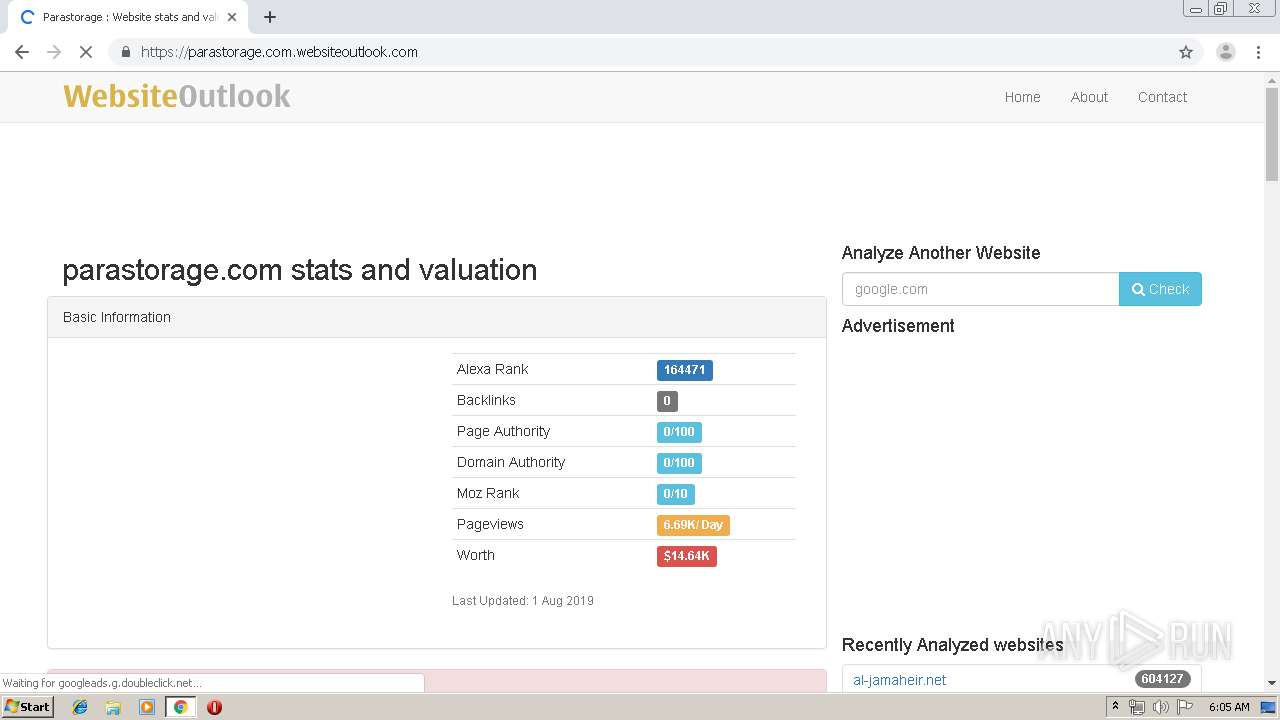The image size is (1280, 720).
Task: Click Show desktop button in tray
Action: pyautogui.click(x=1269, y=707)
